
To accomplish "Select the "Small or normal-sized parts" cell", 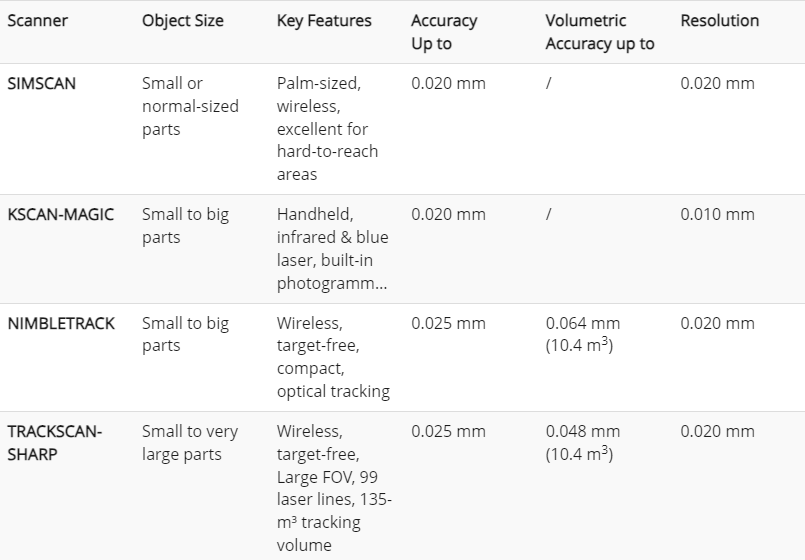I will [190, 106].
